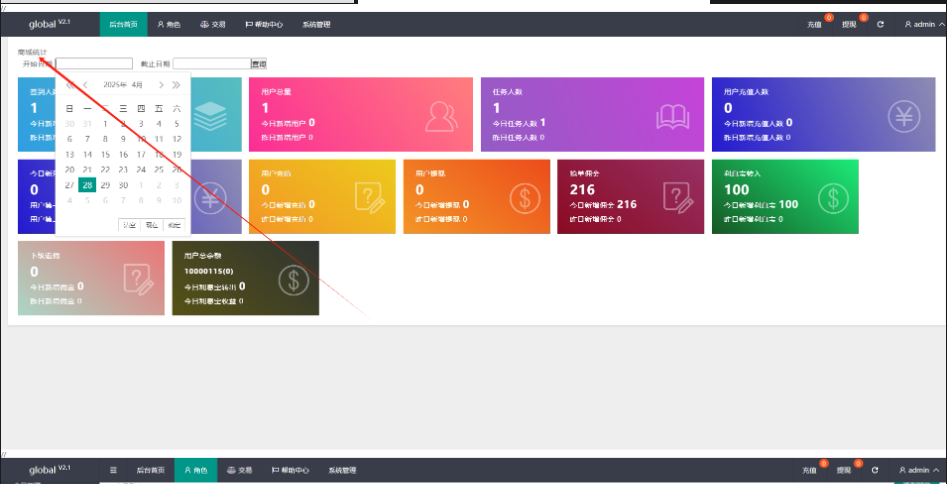Viewport: 947px width, 484px height.
Task: Open the 提现 notifications link in top bar
Action: [x=849, y=24]
